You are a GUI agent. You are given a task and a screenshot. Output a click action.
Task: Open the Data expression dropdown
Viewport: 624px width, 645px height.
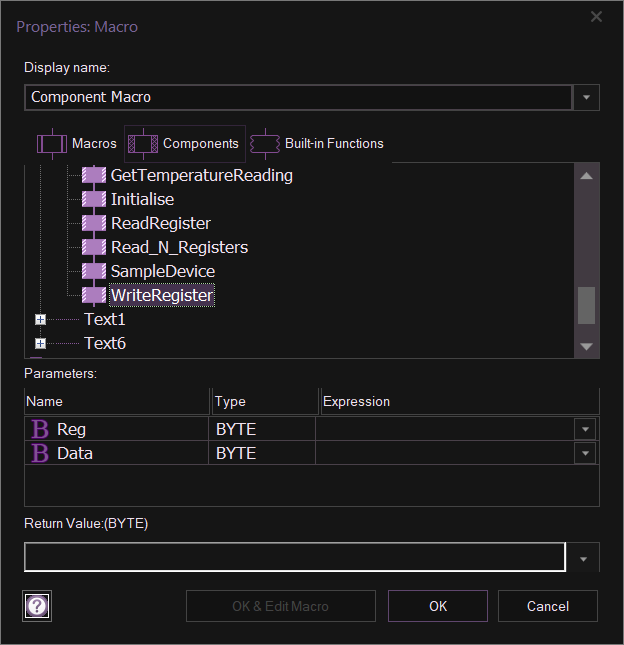585,453
